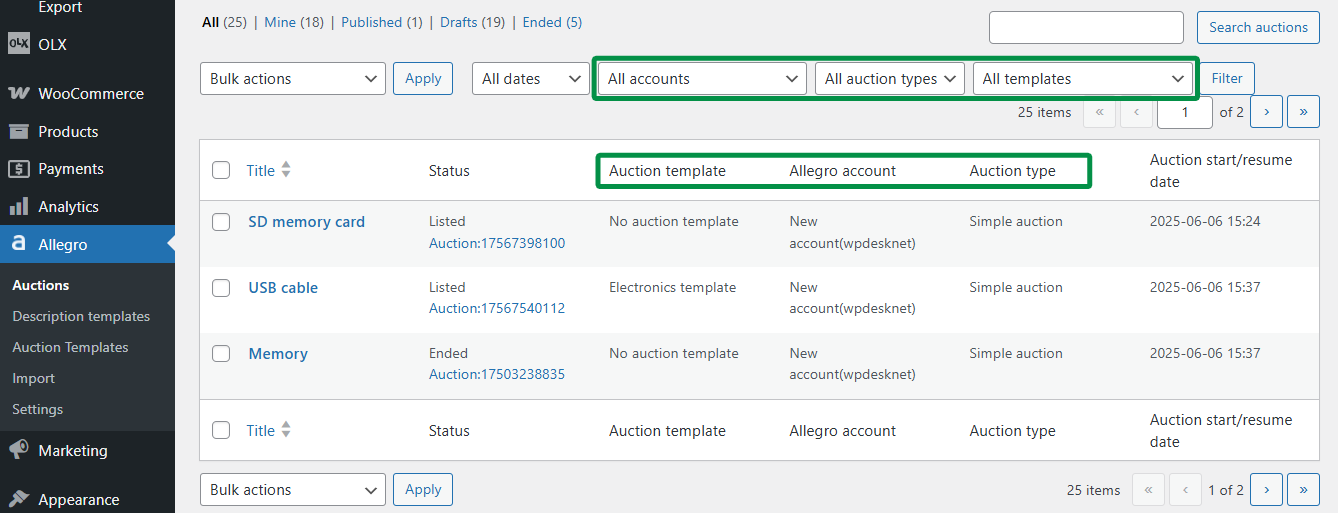
Task: Select the Memory row checkbox
Action: pyautogui.click(x=221, y=354)
